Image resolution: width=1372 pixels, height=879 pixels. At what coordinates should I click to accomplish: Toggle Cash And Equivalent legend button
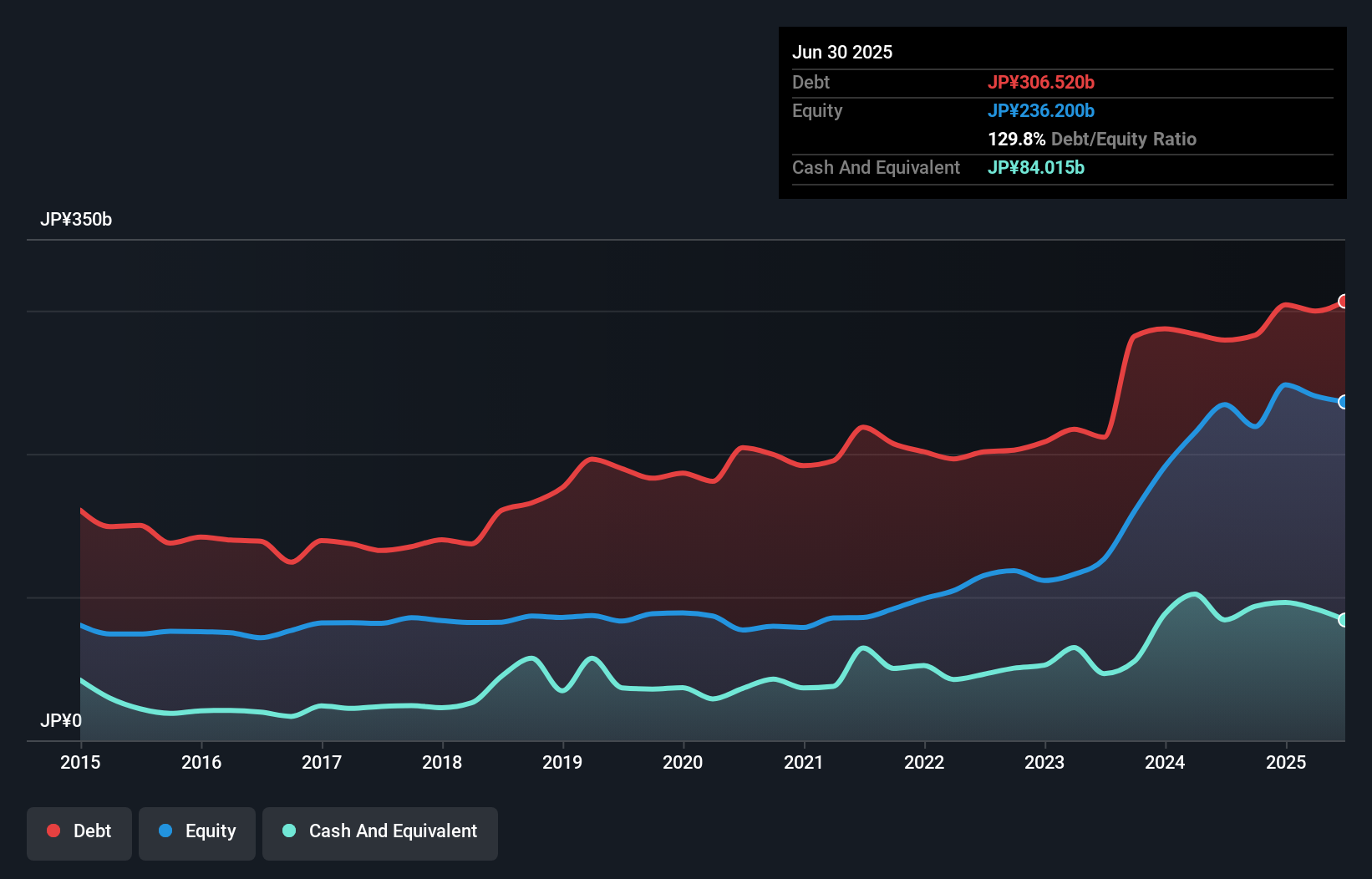[380, 833]
